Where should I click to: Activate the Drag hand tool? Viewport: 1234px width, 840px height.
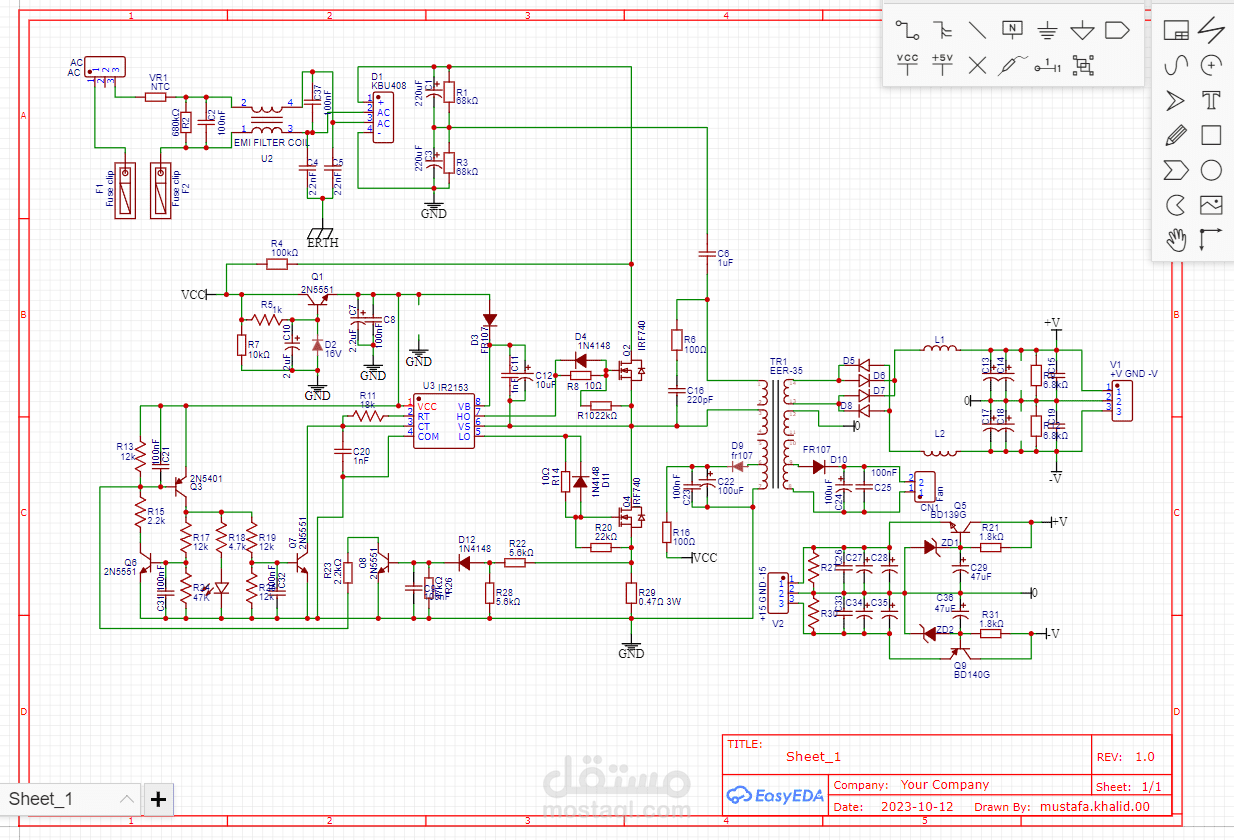[1177, 239]
